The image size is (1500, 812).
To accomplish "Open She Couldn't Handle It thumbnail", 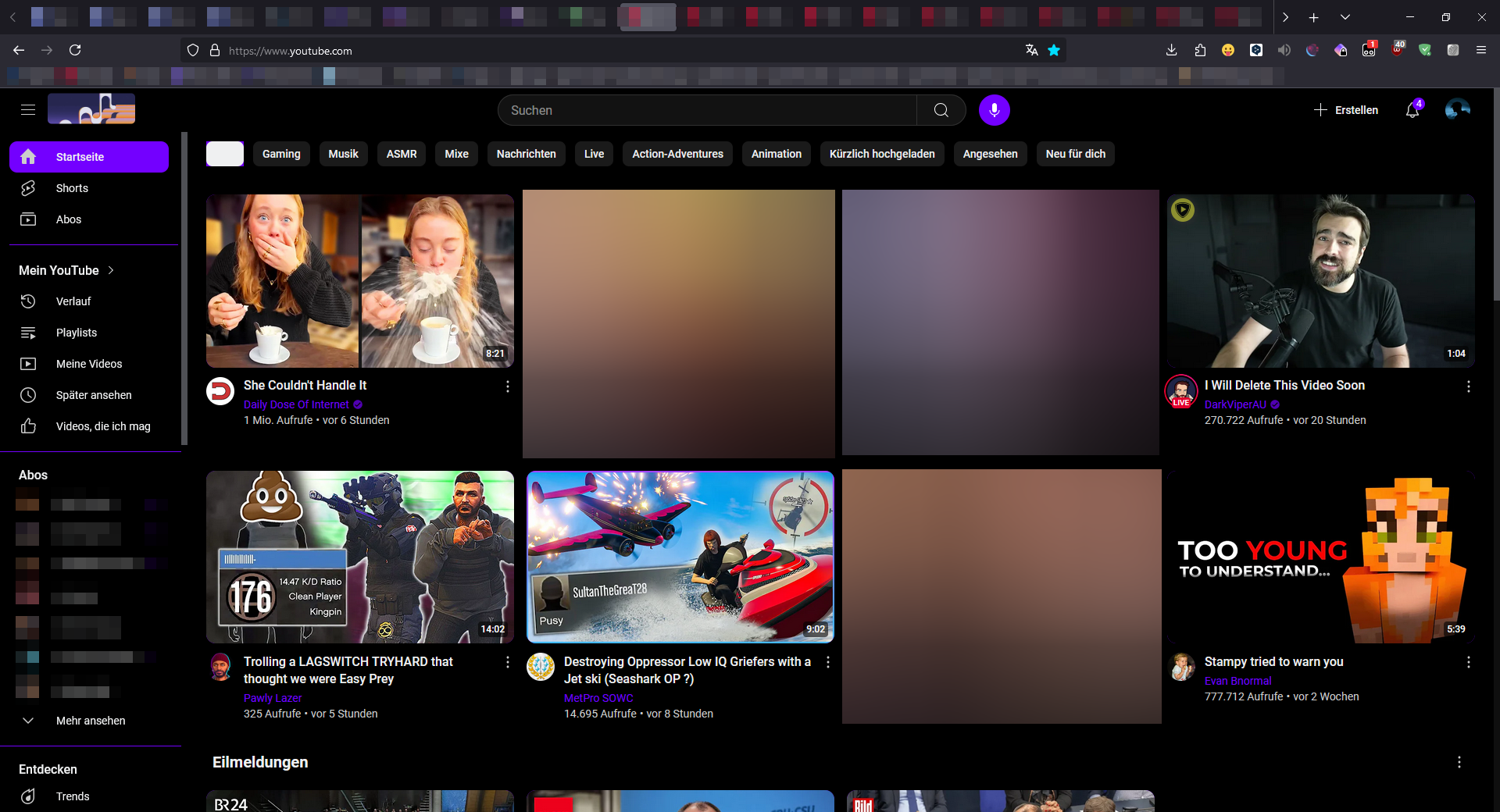I will point(360,281).
